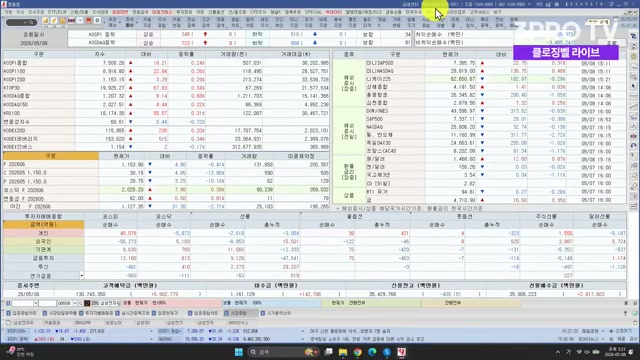The width and height of the screenshot is (640, 360).
Task: Click the padlock toolbar icon
Action: pos(62,21)
